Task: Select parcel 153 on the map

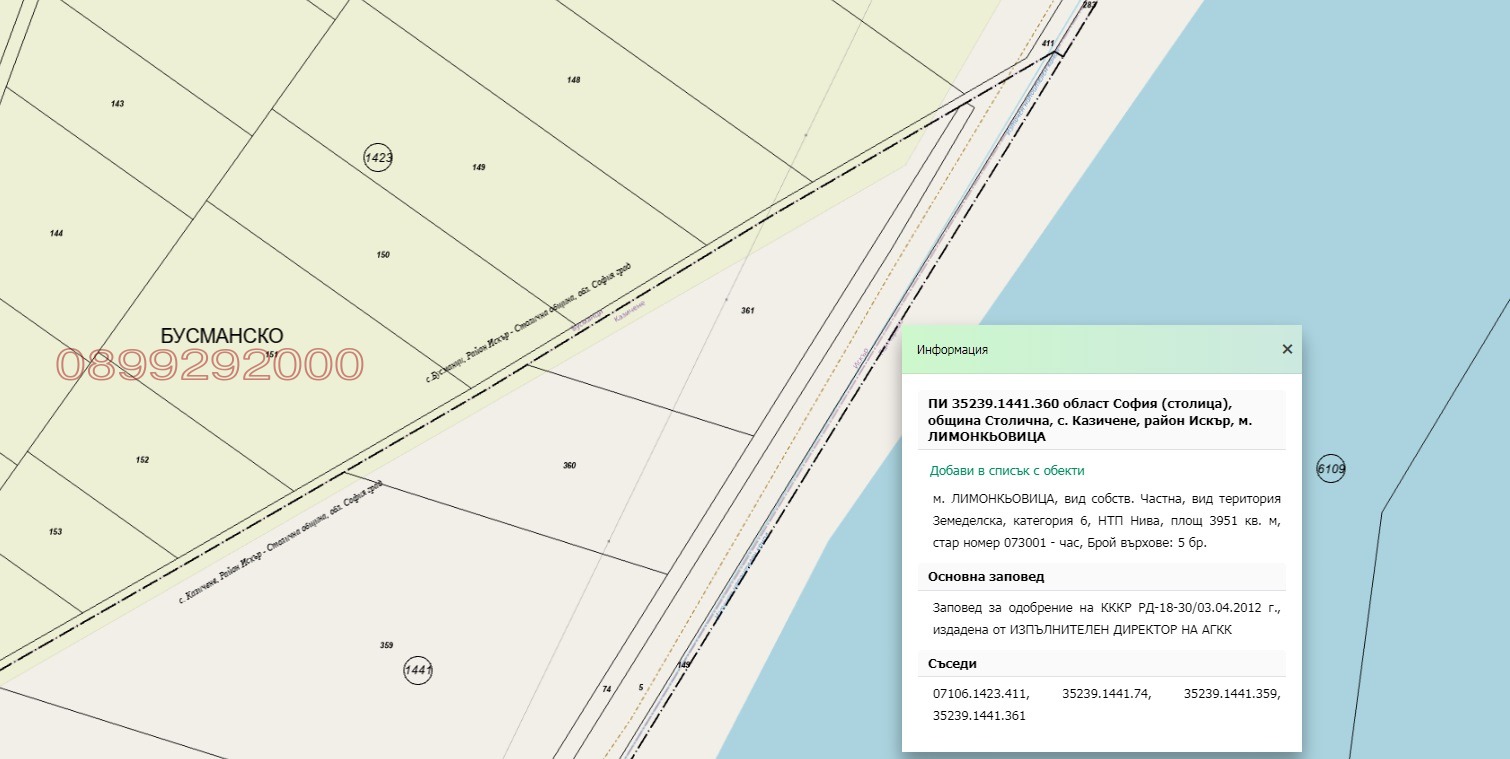Action: (55, 532)
